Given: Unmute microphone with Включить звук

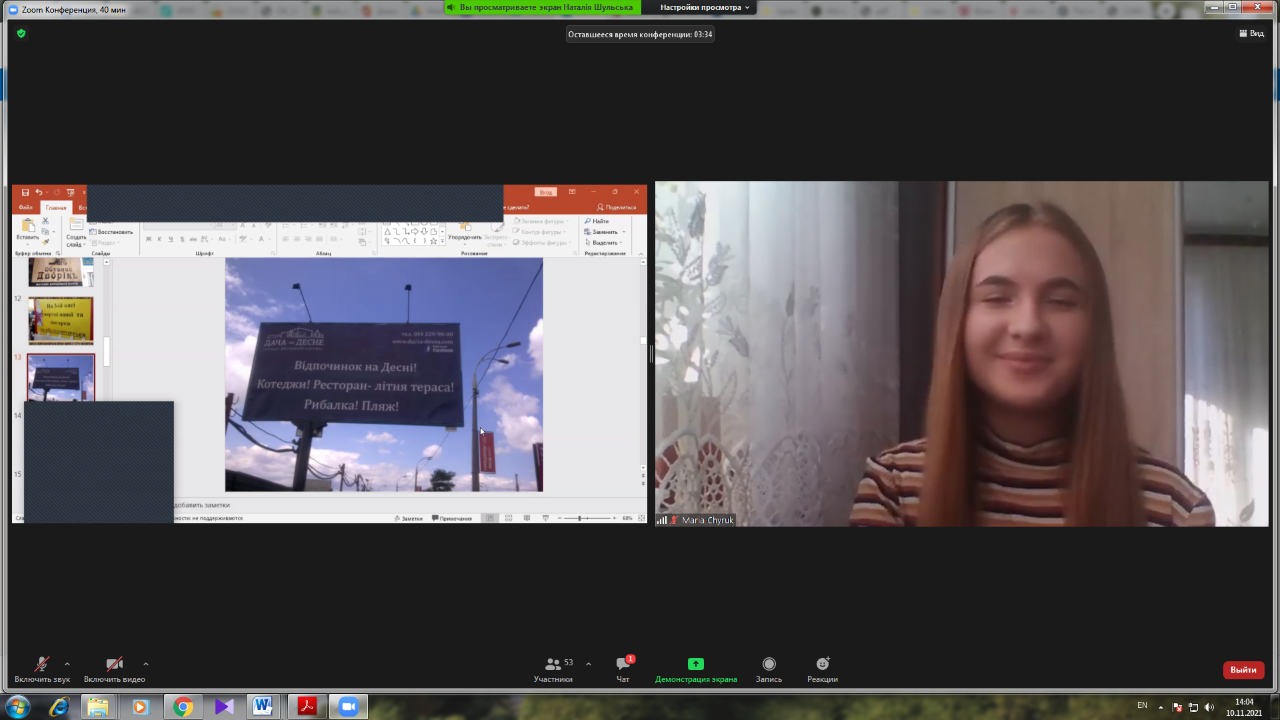Looking at the screenshot, I should [x=42, y=668].
